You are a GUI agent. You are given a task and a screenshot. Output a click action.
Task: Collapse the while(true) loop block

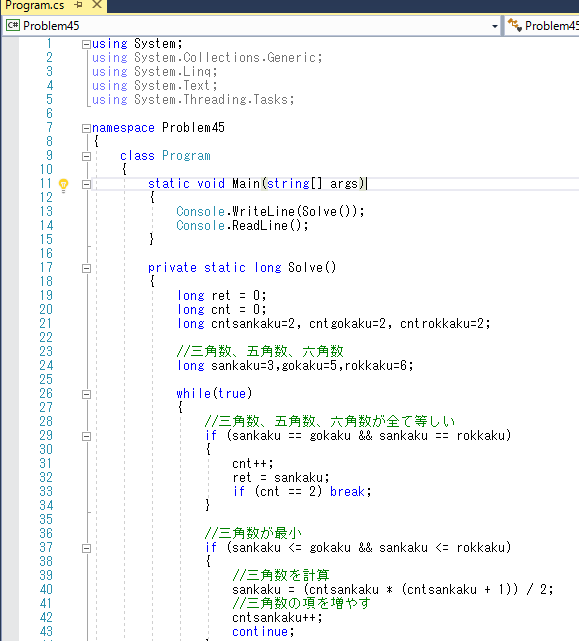pyautogui.click(x=86, y=394)
